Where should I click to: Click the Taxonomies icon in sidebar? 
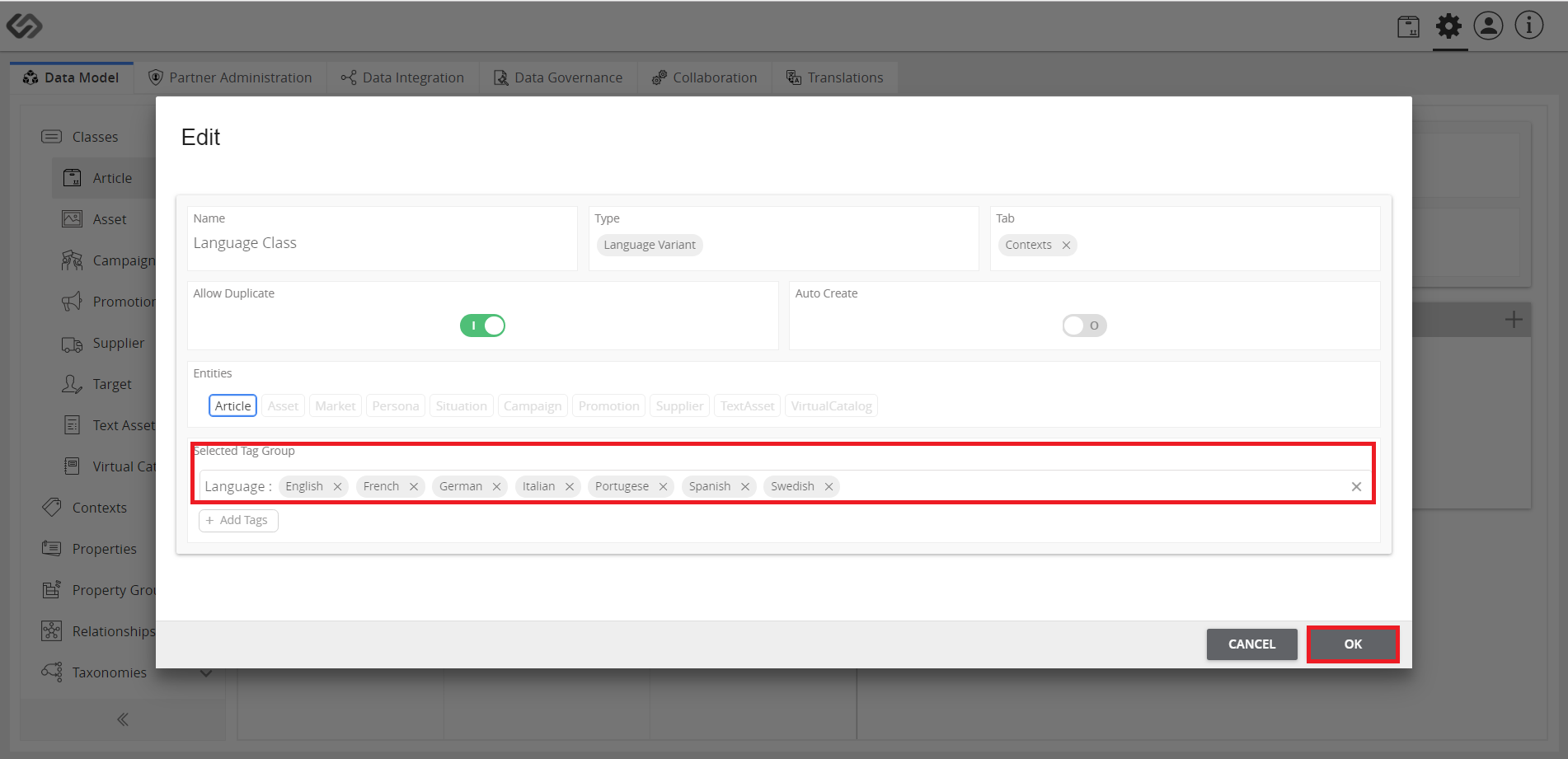[x=52, y=672]
